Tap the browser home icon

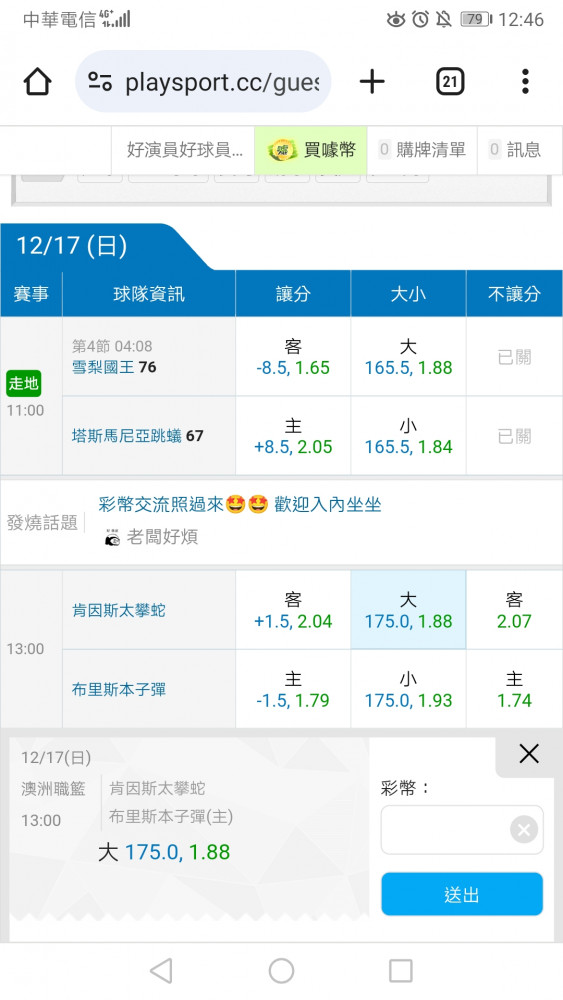click(x=38, y=82)
